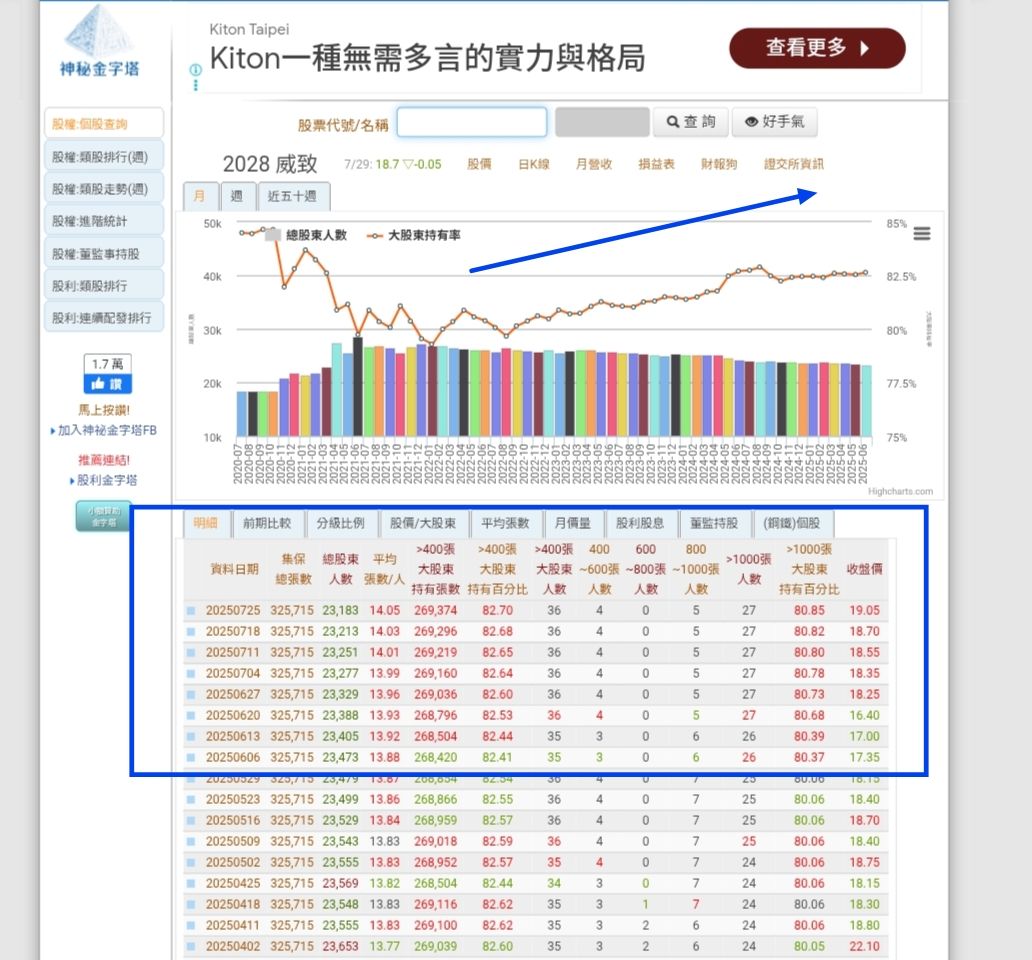1032x960 pixels.
Task: Open 股利:連續配發排行 in sidebar
Action: pos(104,318)
